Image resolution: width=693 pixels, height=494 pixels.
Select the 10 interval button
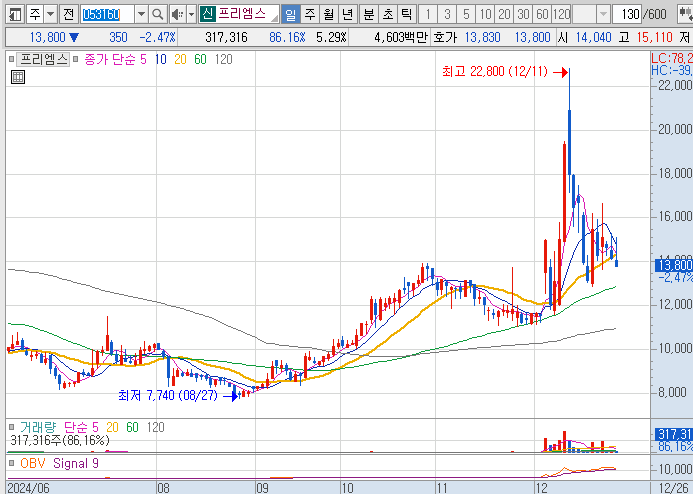click(485, 15)
